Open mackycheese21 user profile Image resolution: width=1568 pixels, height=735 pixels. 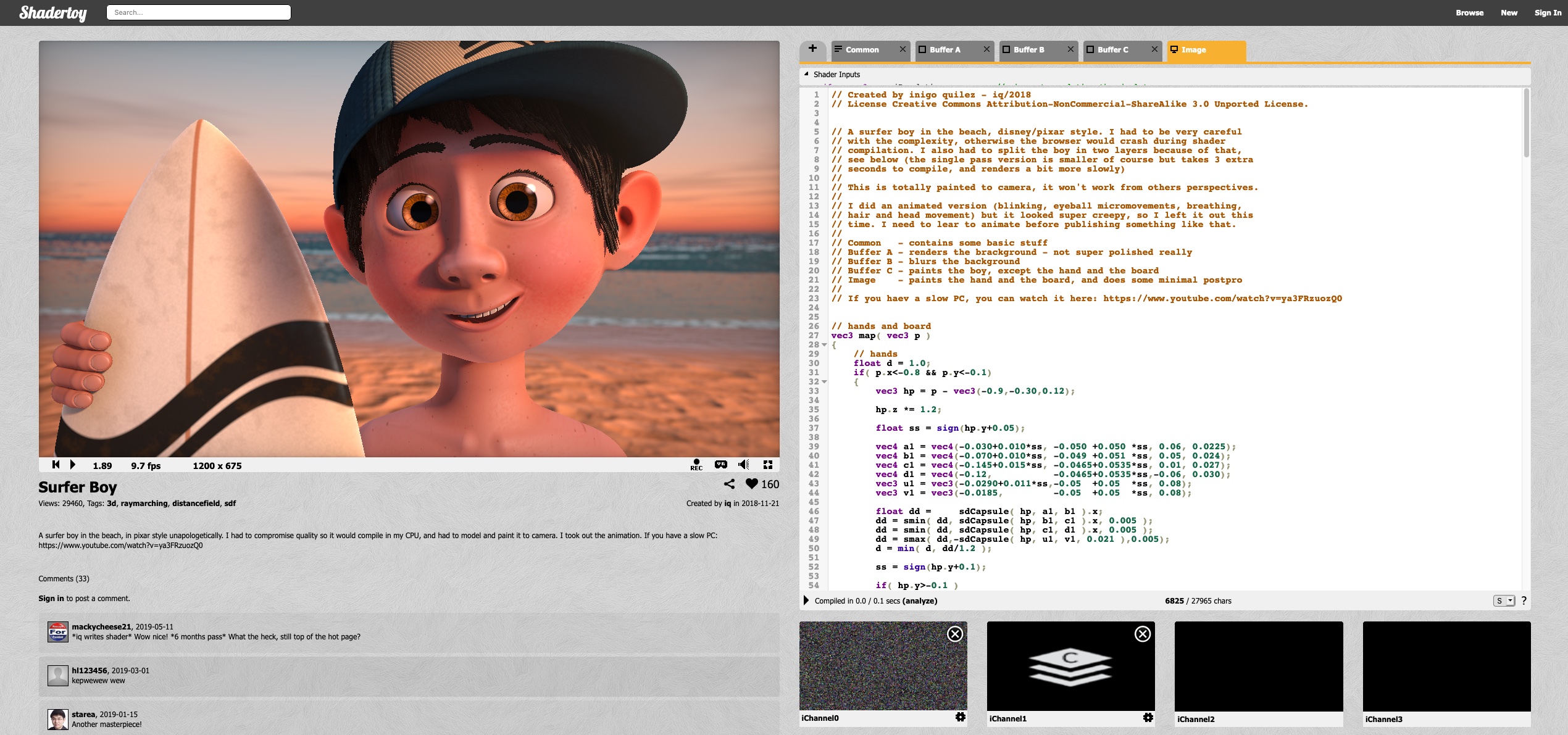101,627
